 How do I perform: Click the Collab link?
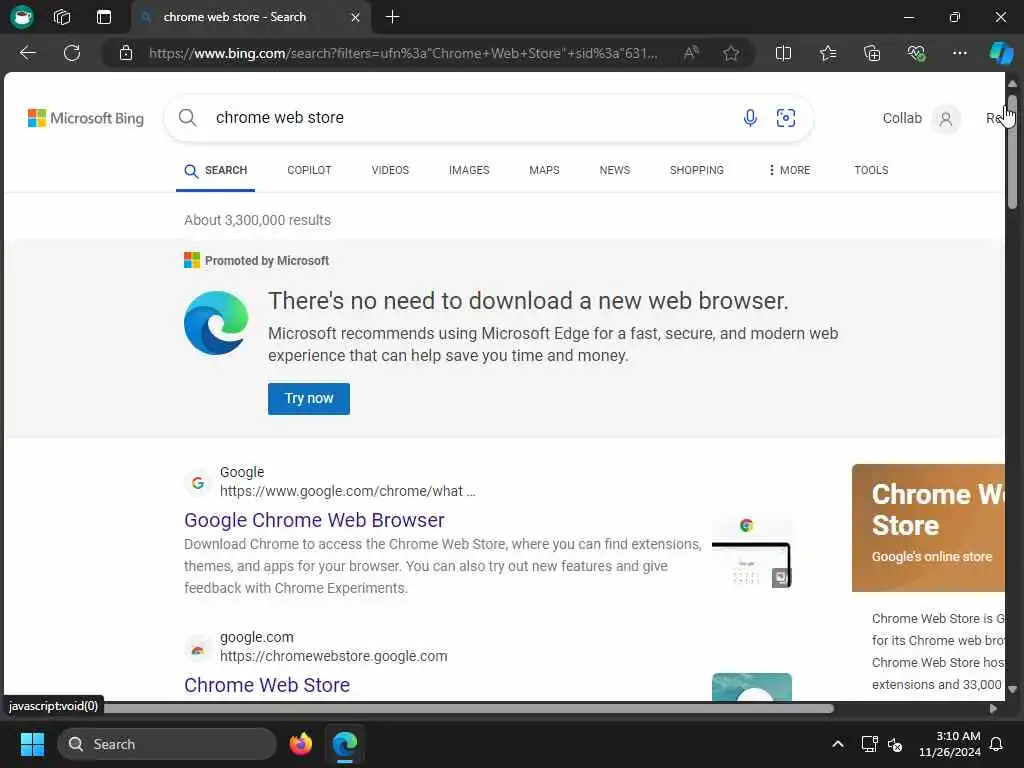902,118
